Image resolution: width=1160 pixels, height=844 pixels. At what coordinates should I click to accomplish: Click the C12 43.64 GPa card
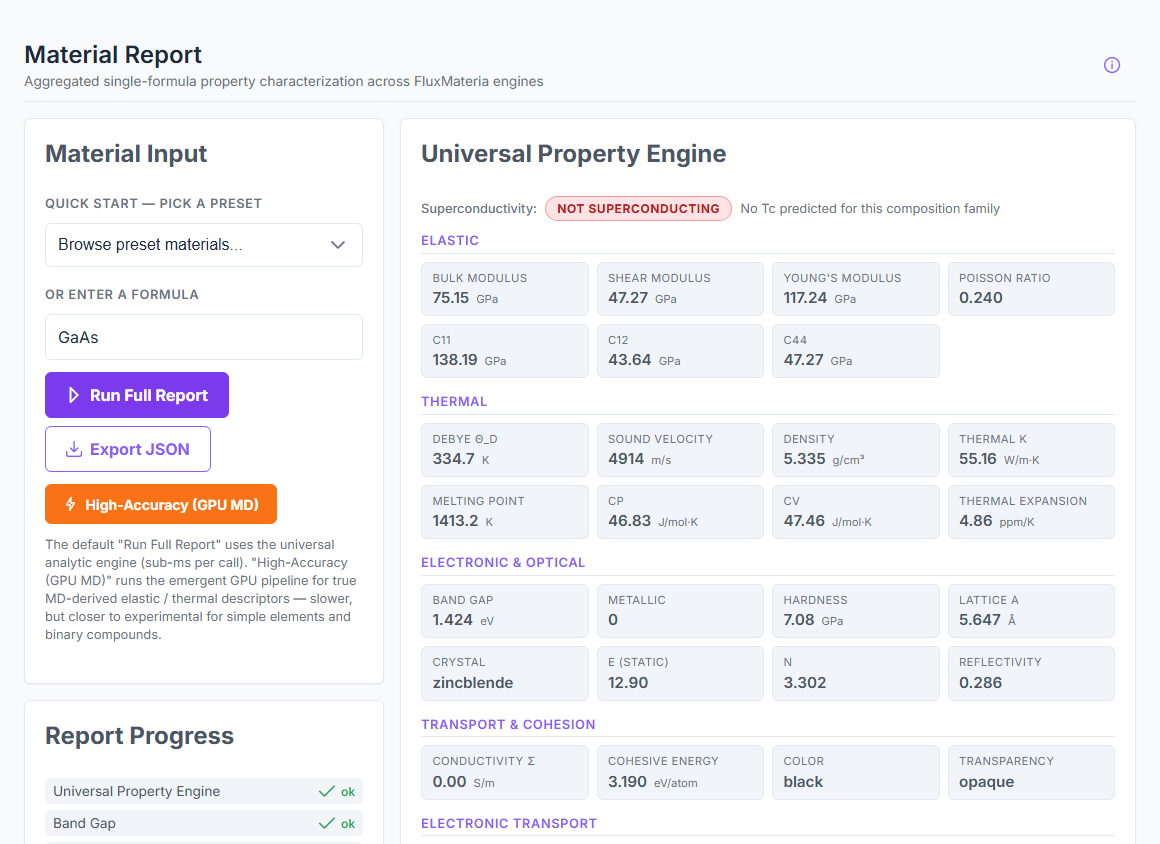point(680,351)
